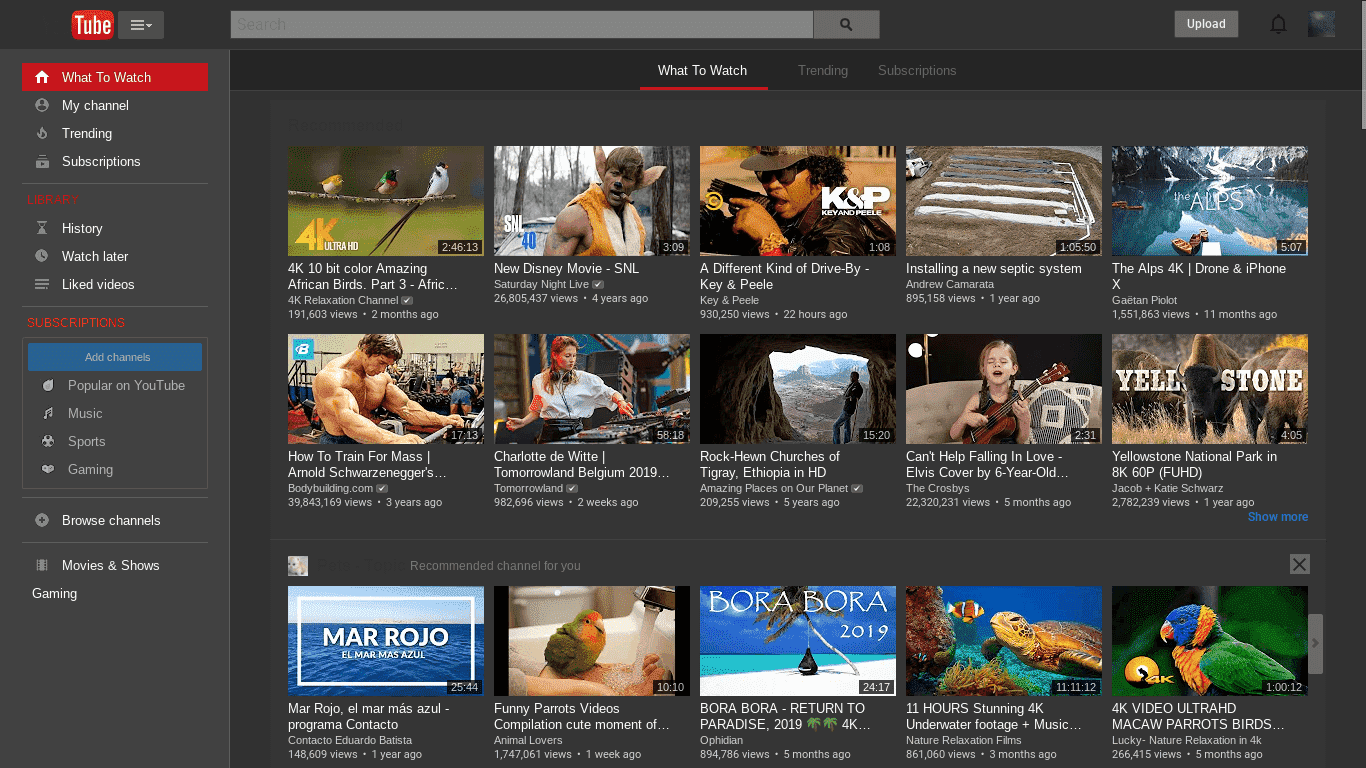This screenshot has width=1366, height=768.
Task: Open the Bodybuilding.com channel link
Action: click(x=330, y=488)
